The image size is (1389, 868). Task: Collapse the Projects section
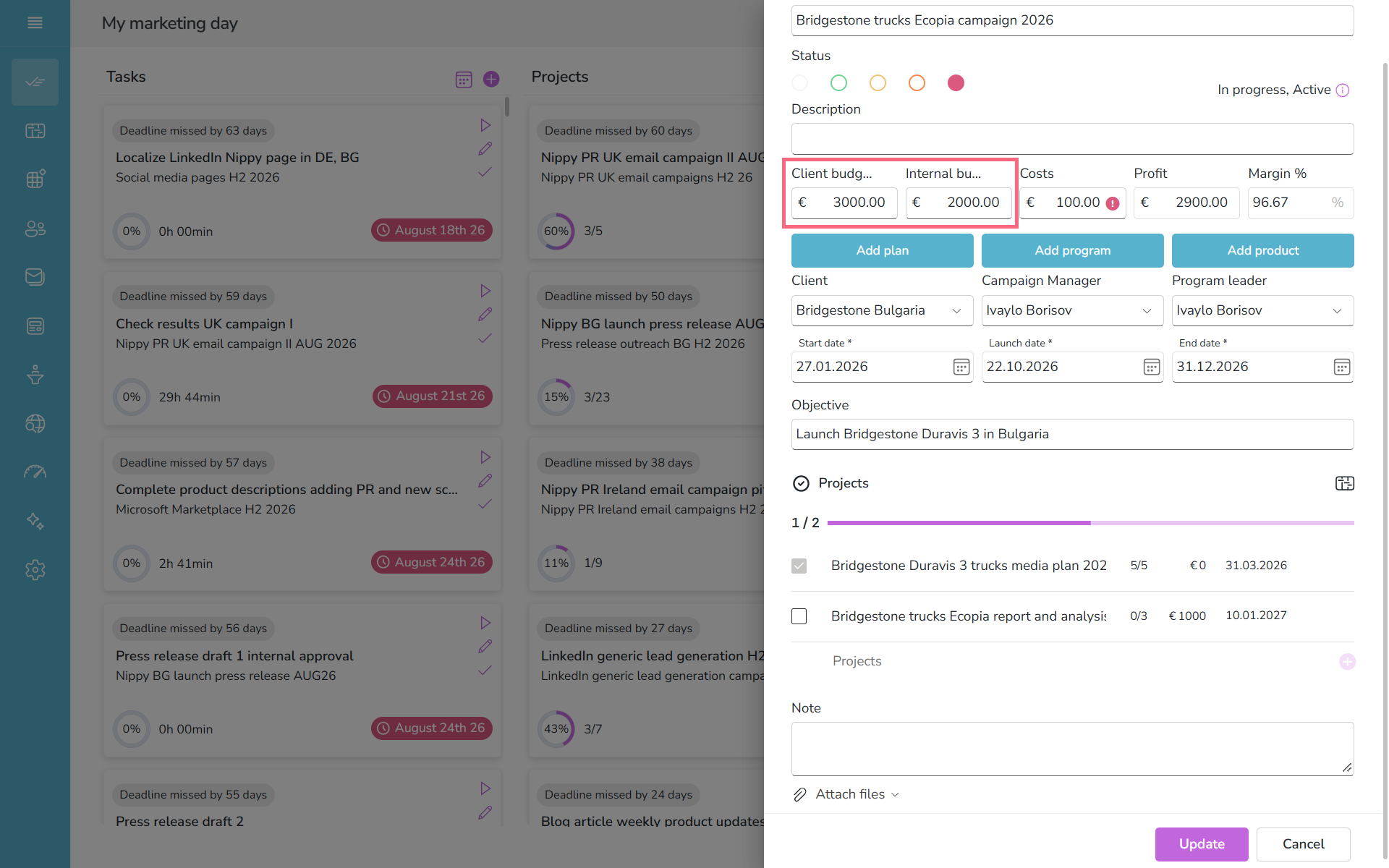[801, 483]
